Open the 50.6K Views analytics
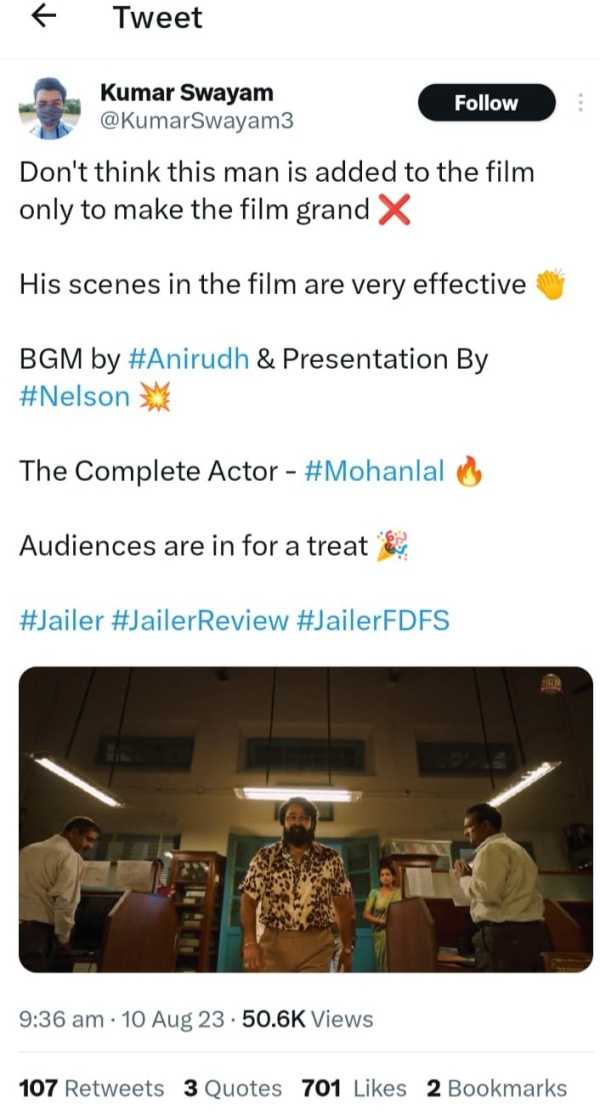 click(308, 1019)
